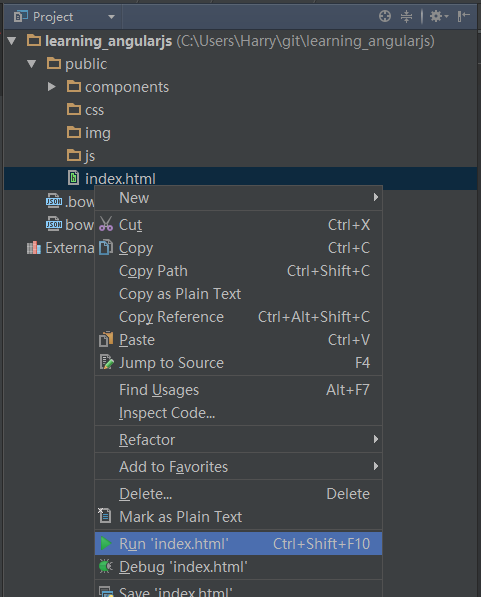This screenshot has height=597, width=481.
Task: Open the Project panel gear settings
Action: (439, 16)
